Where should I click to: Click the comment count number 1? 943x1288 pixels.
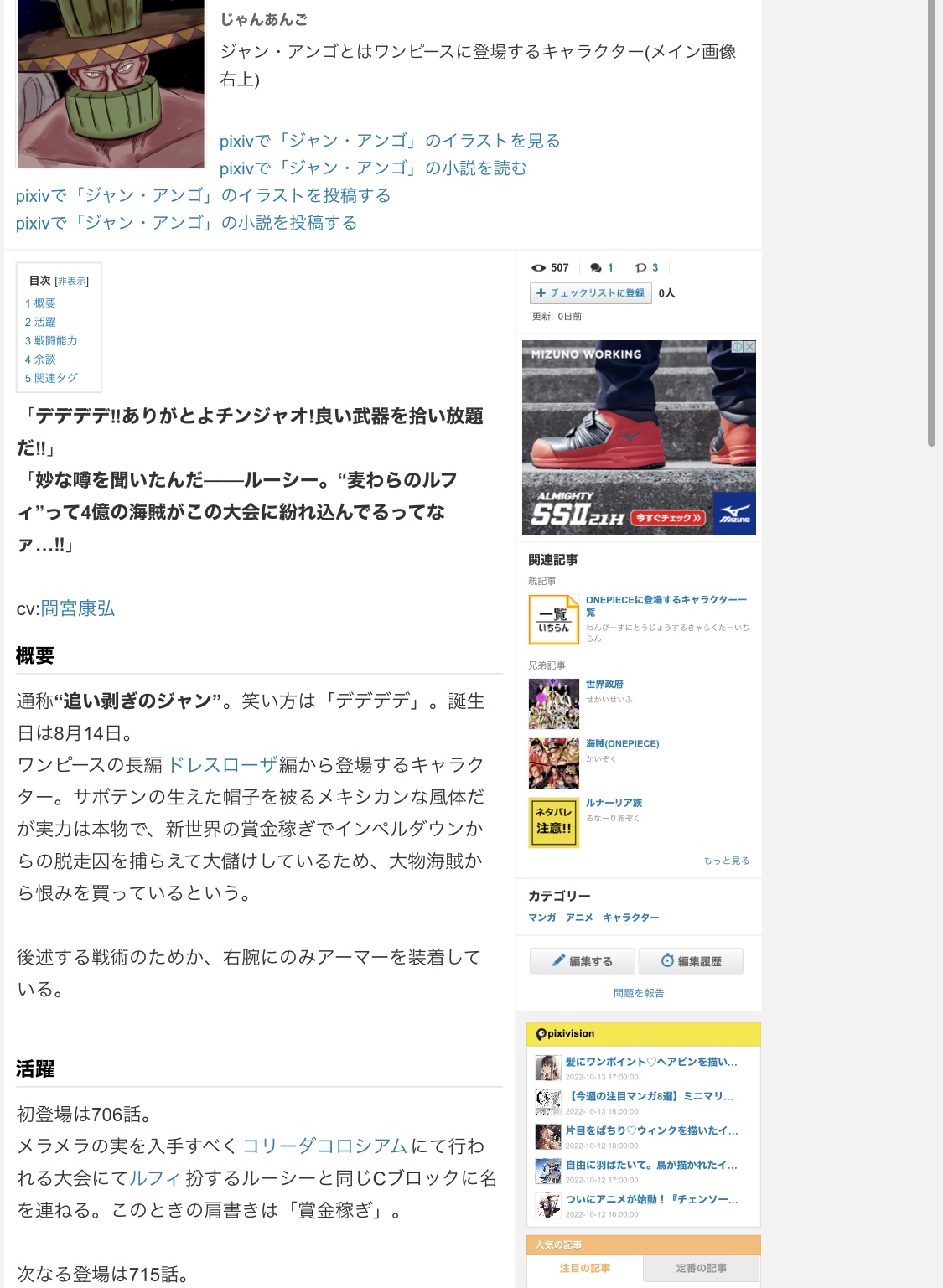[610, 268]
